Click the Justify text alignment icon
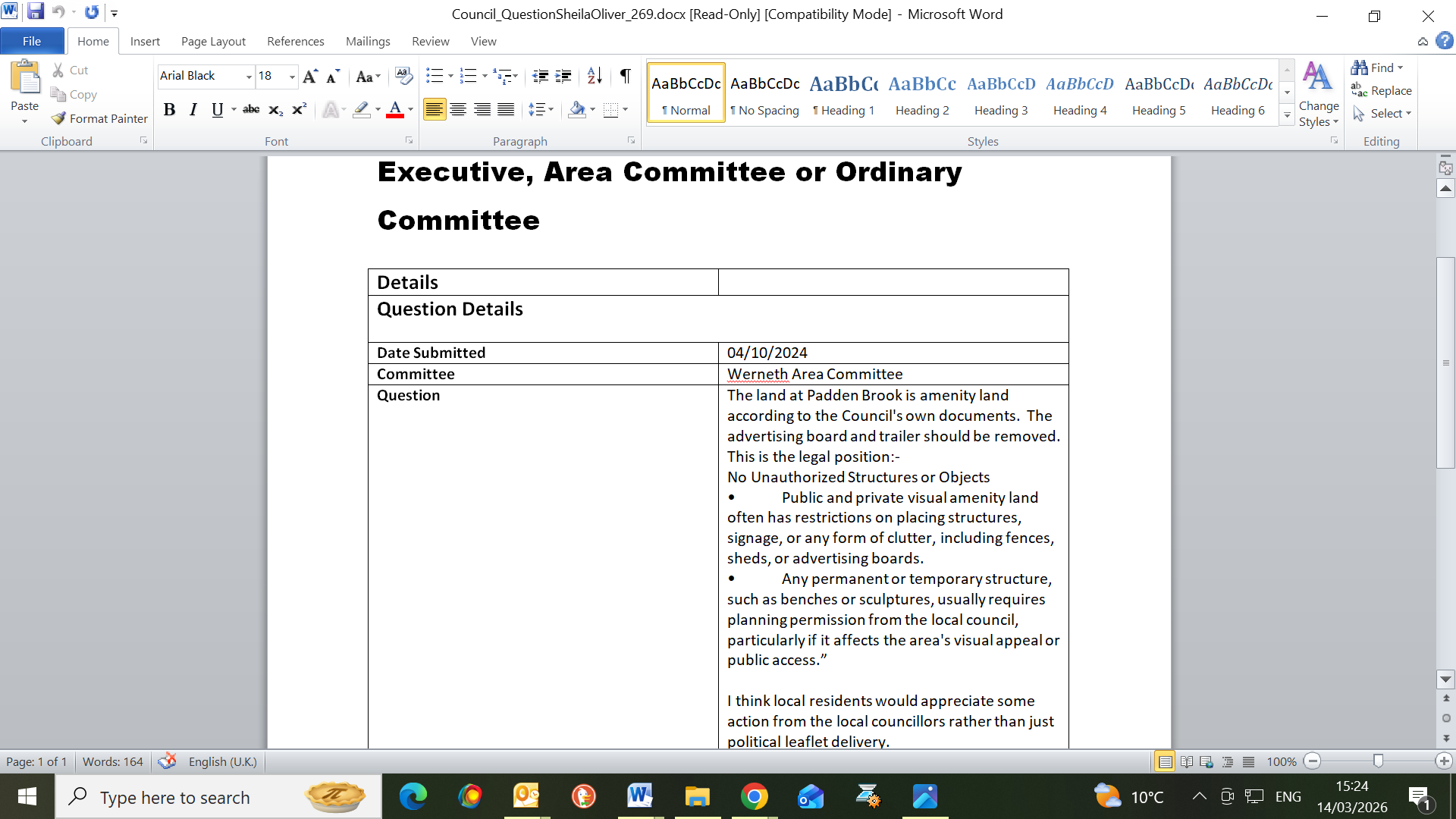The image size is (1456, 819). 506,110
